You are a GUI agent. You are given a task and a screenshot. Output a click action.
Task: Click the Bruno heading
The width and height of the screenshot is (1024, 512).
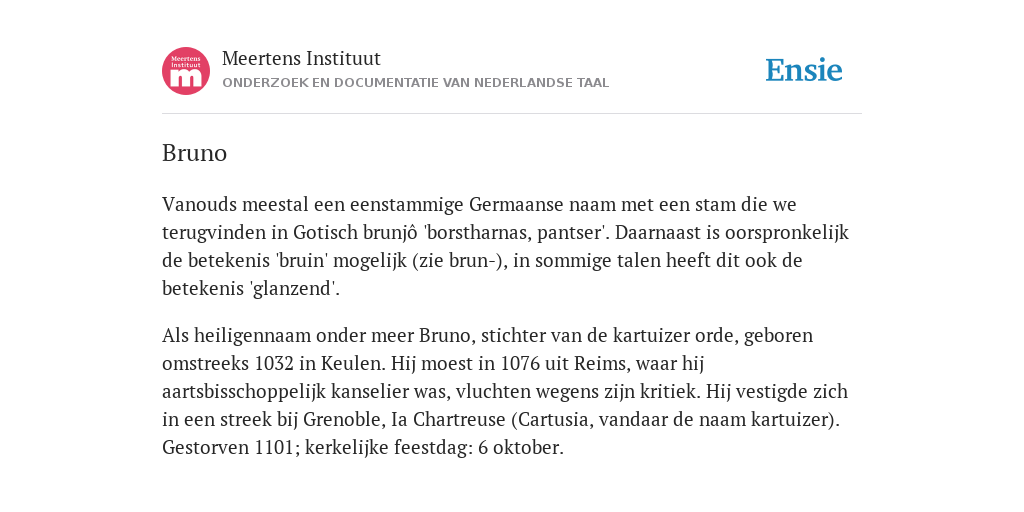(x=195, y=153)
